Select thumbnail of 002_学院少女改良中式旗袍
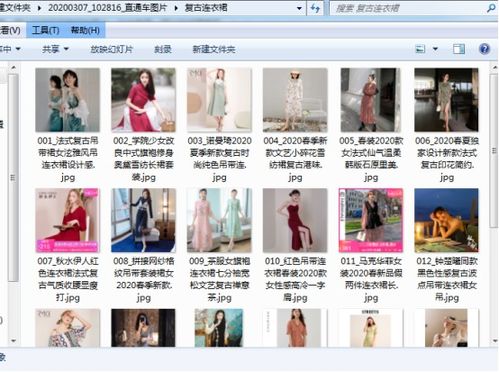The width and height of the screenshot is (499, 372). tap(143, 100)
